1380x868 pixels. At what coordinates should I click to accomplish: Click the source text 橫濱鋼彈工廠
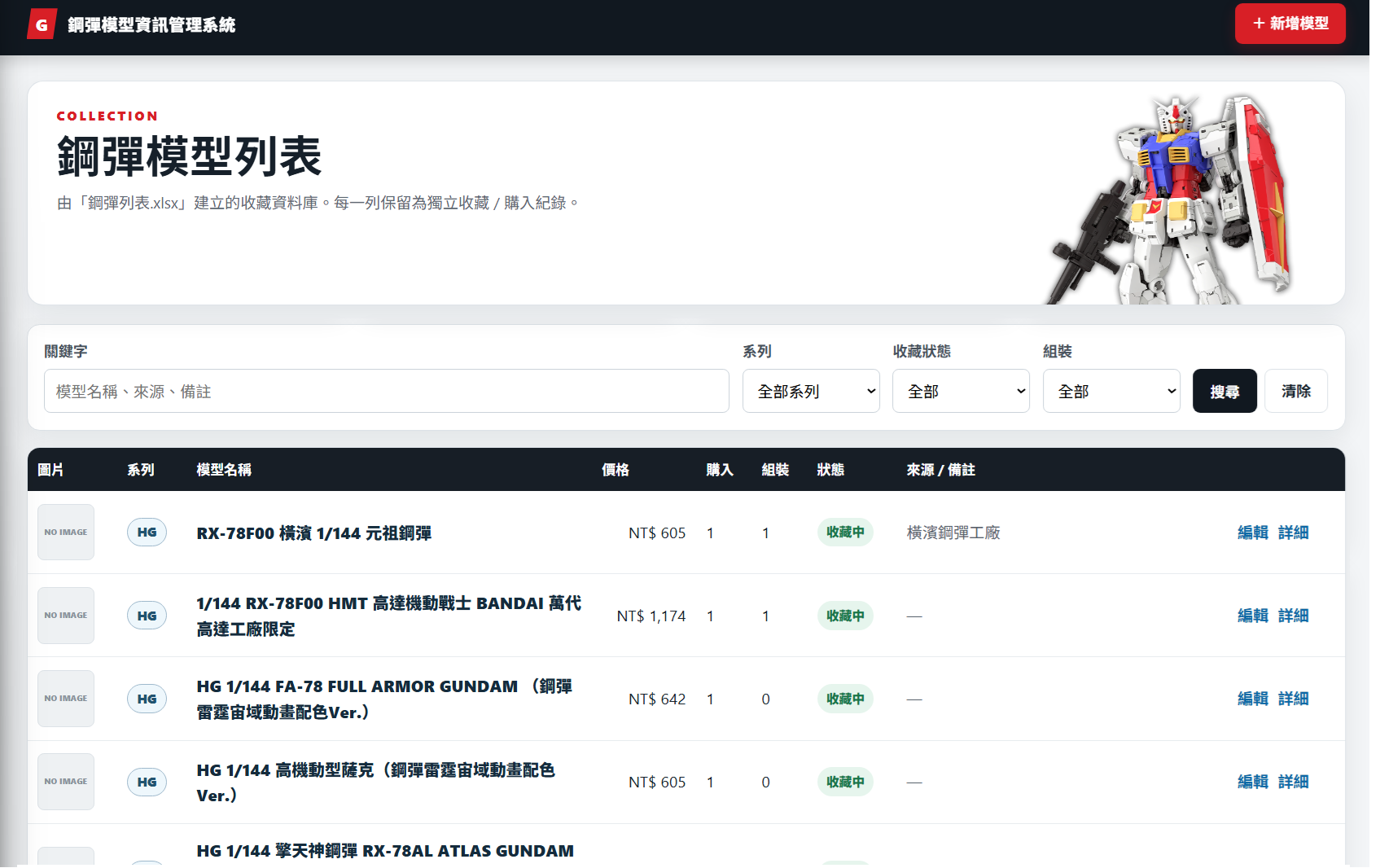click(x=953, y=533)
